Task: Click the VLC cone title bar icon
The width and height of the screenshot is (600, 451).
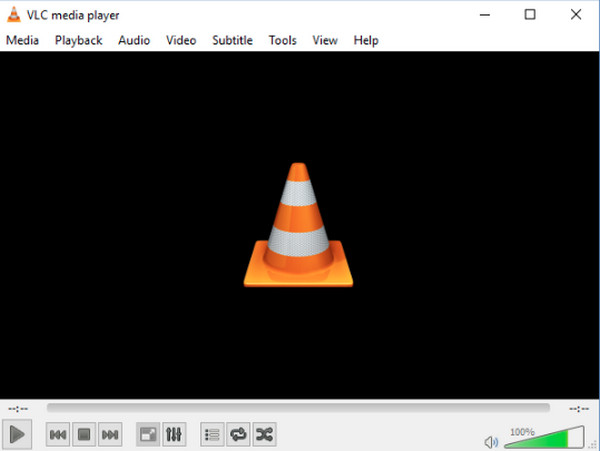Action: [14, 15]
